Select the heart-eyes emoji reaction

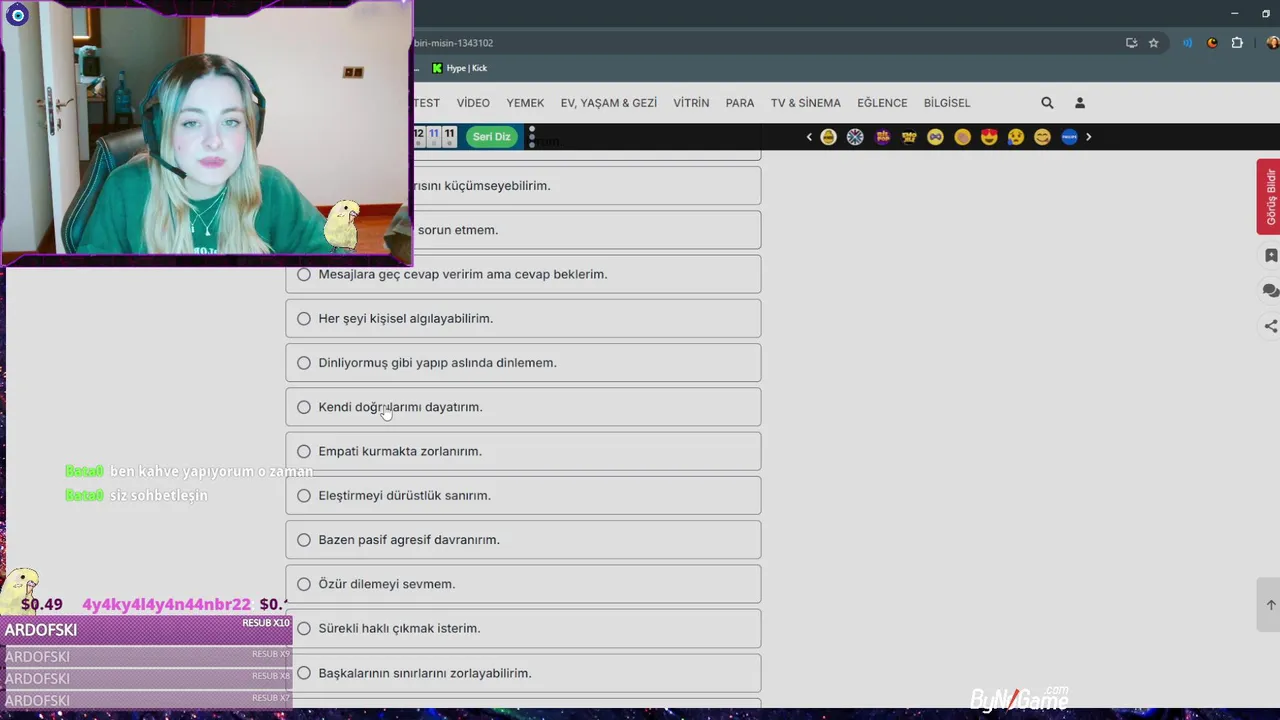pyautogui.click(x=989, y=137)
